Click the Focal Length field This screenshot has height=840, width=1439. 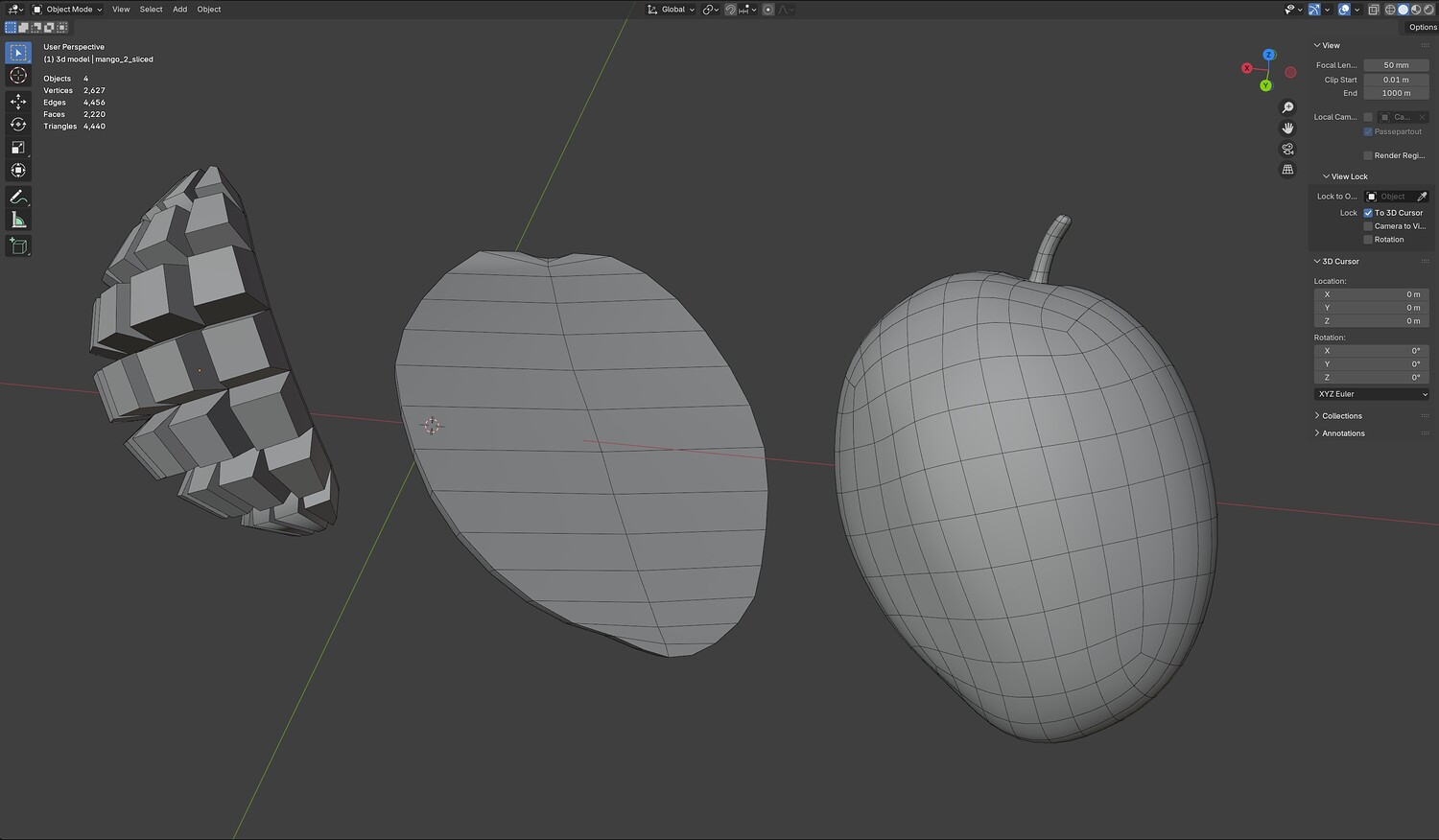pos(1397,65)
